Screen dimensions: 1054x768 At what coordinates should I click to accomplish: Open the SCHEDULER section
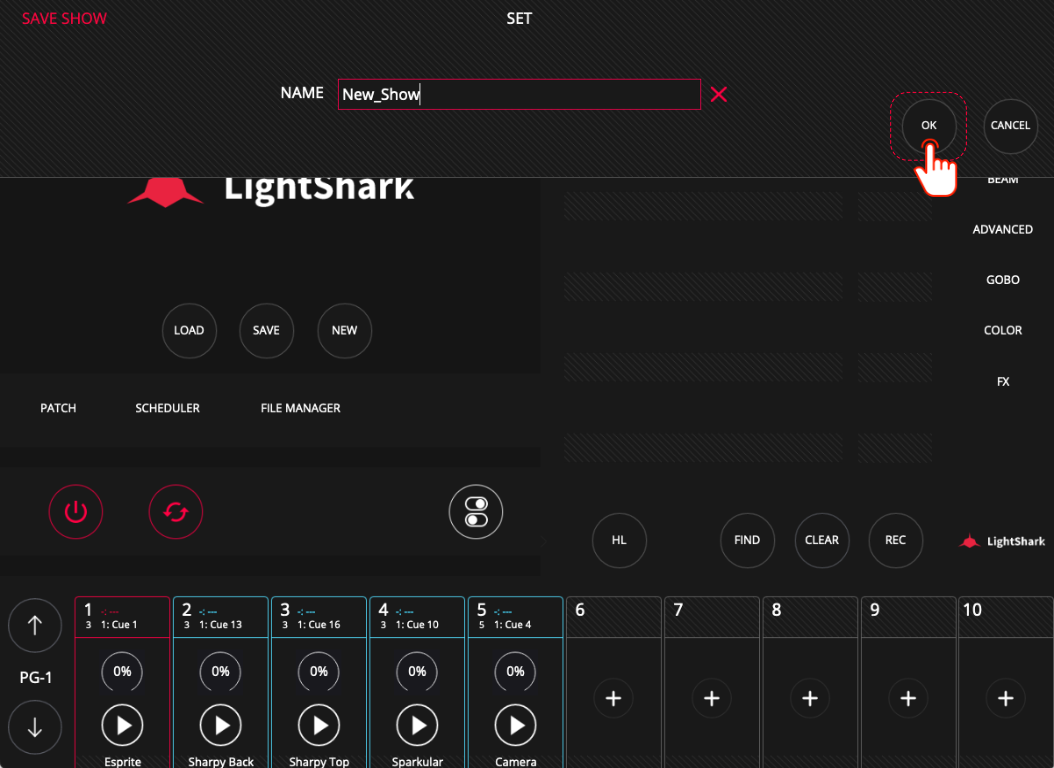pyautogui.click(x=167, y=408)
